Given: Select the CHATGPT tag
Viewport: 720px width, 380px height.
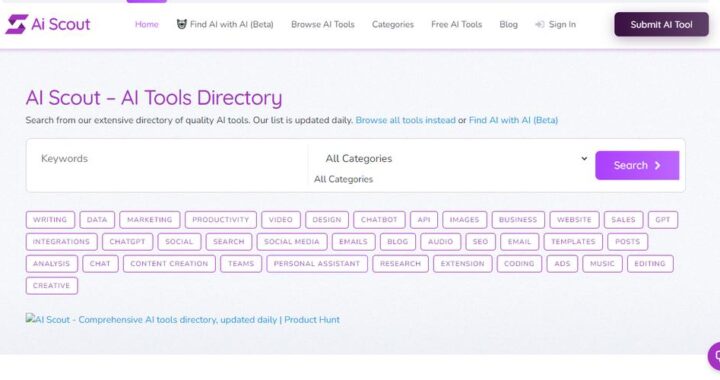Looking at the screenshot, I should 127,242.
